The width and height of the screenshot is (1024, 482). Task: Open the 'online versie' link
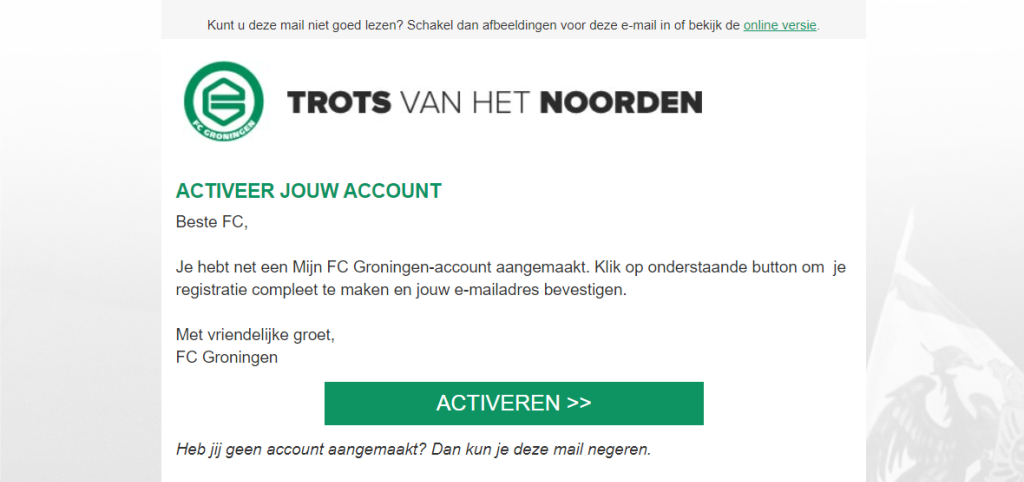tap(780, 25)
